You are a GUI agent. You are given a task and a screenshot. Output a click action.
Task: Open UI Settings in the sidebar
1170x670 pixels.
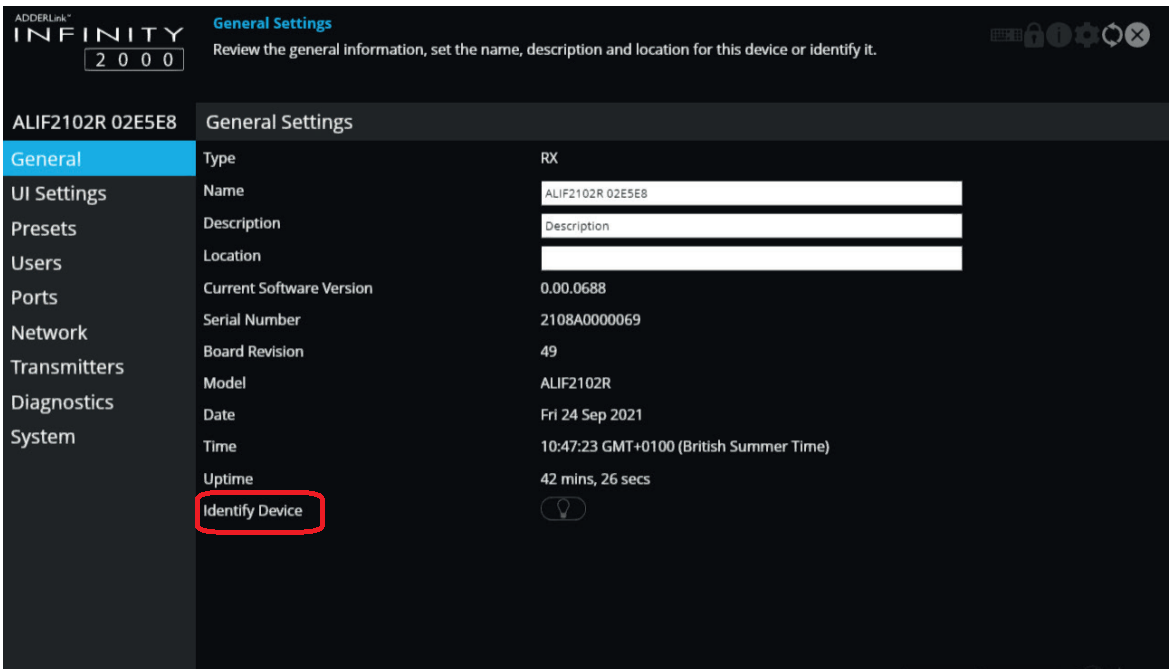point(99,194)
